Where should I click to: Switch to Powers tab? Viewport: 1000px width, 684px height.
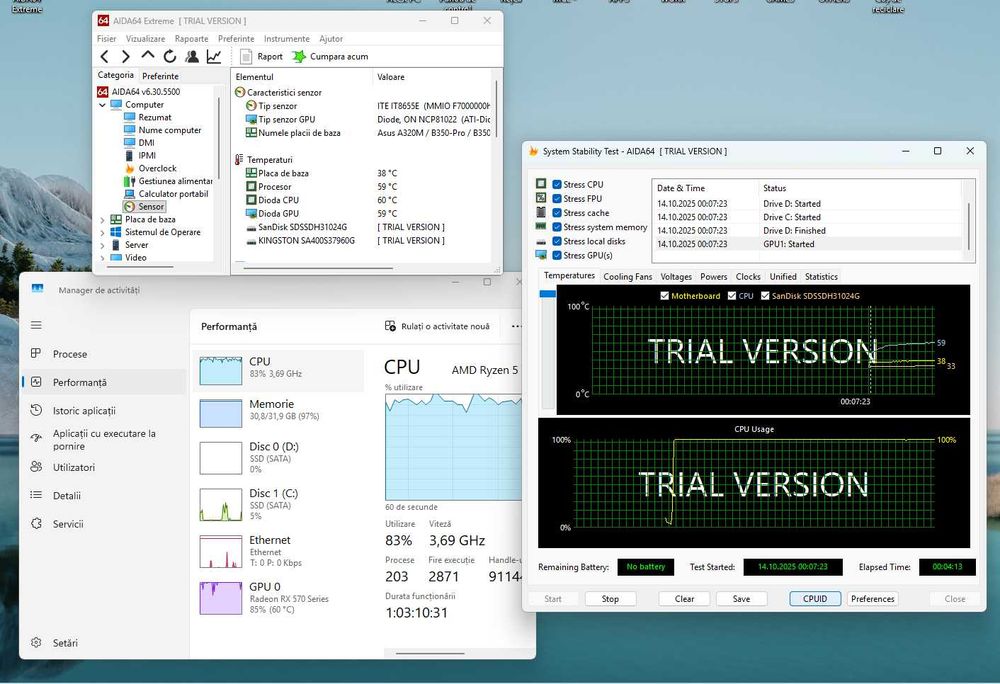click(x=714, y=277)
